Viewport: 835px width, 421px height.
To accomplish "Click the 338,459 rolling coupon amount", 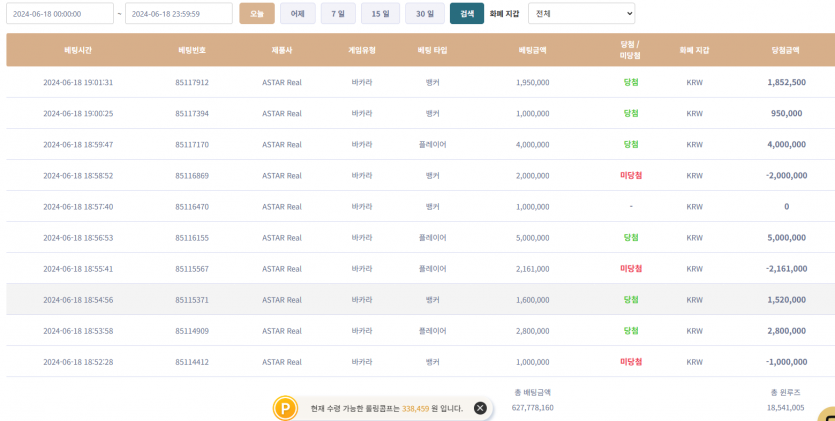I will click(x=416, y=409).
